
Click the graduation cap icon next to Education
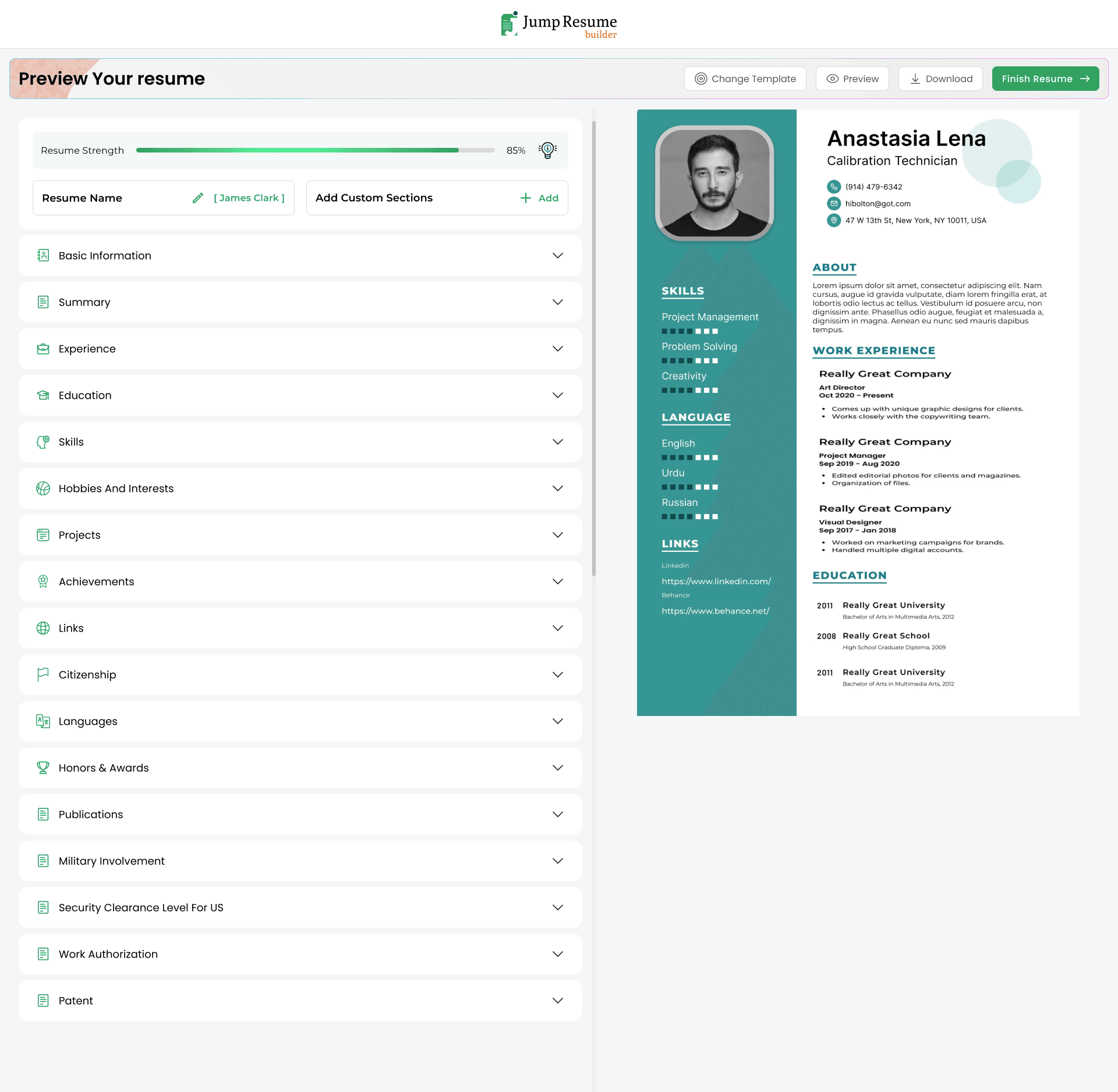[43, 395]
